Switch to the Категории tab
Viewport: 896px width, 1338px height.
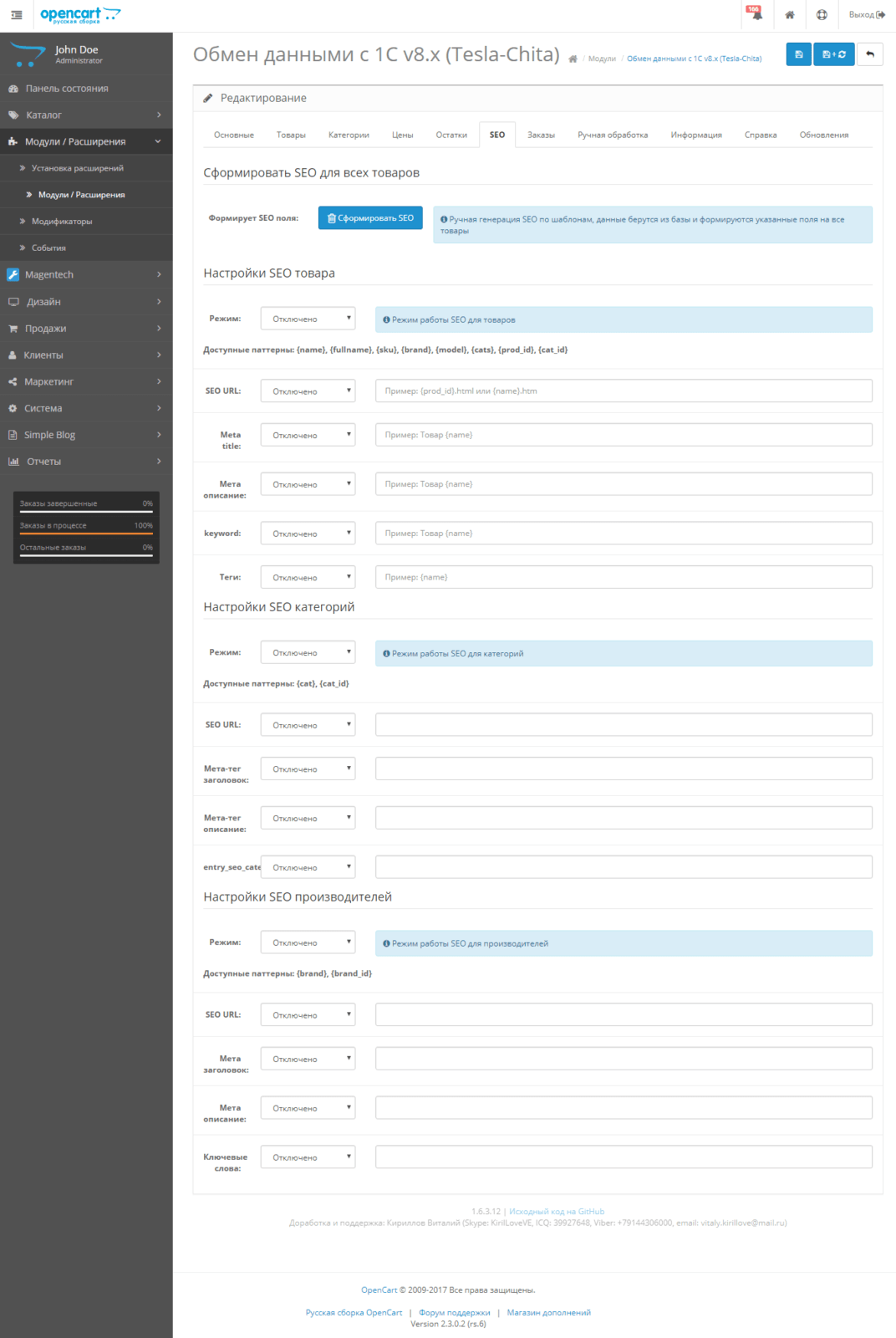(349, 135)
